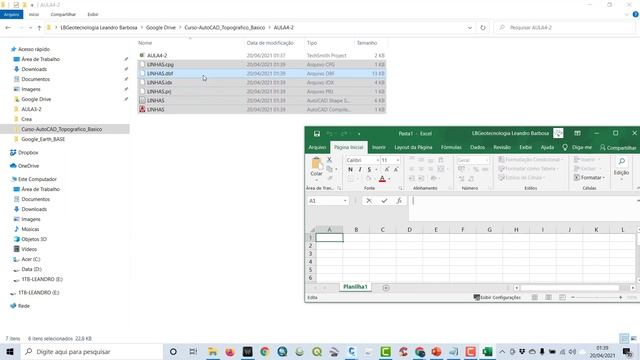Open the Geral number format dropdown
Viewport: 640px width, 360px height.
(487, 160)
